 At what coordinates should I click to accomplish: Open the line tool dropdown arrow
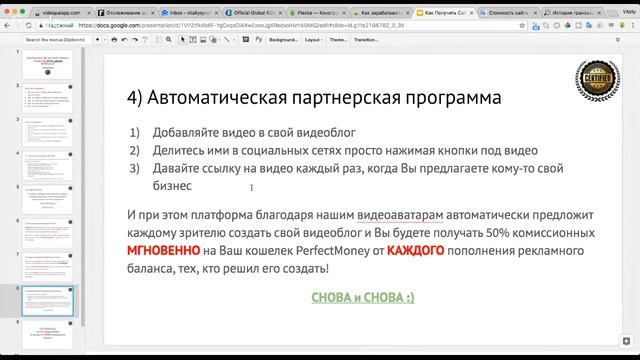(234, 40)
